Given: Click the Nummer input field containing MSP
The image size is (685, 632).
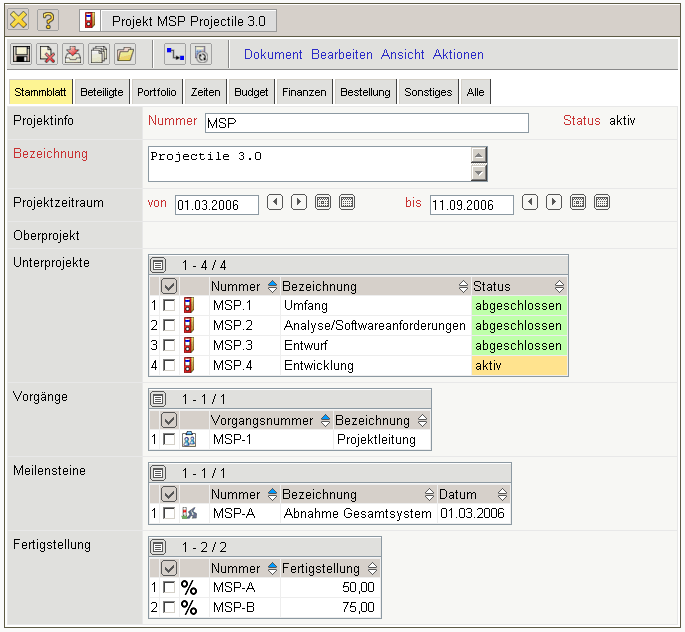Looking at the screenshot, I should (x=366, y=123).
